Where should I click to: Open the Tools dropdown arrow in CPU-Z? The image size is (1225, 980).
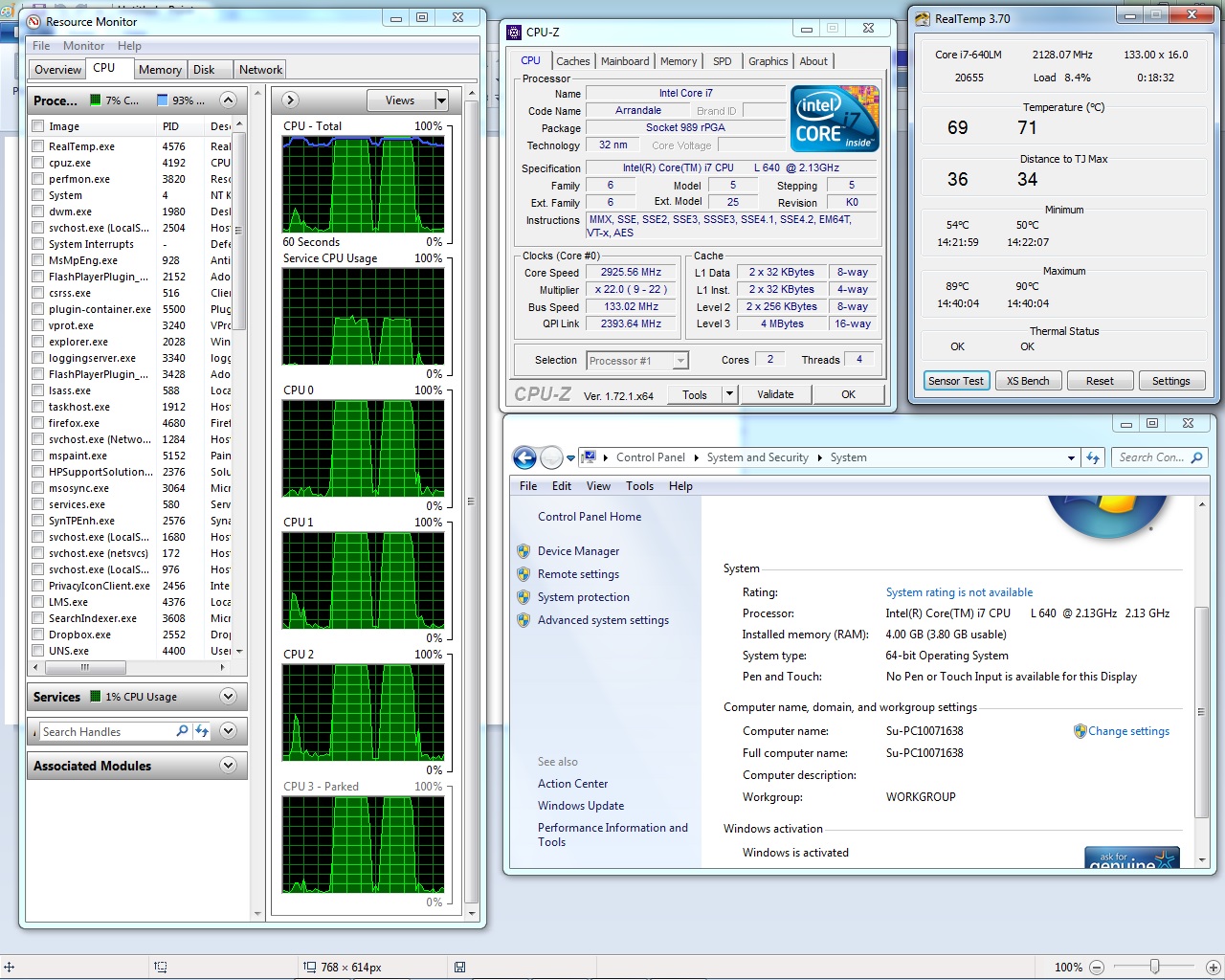coord(729,394)
